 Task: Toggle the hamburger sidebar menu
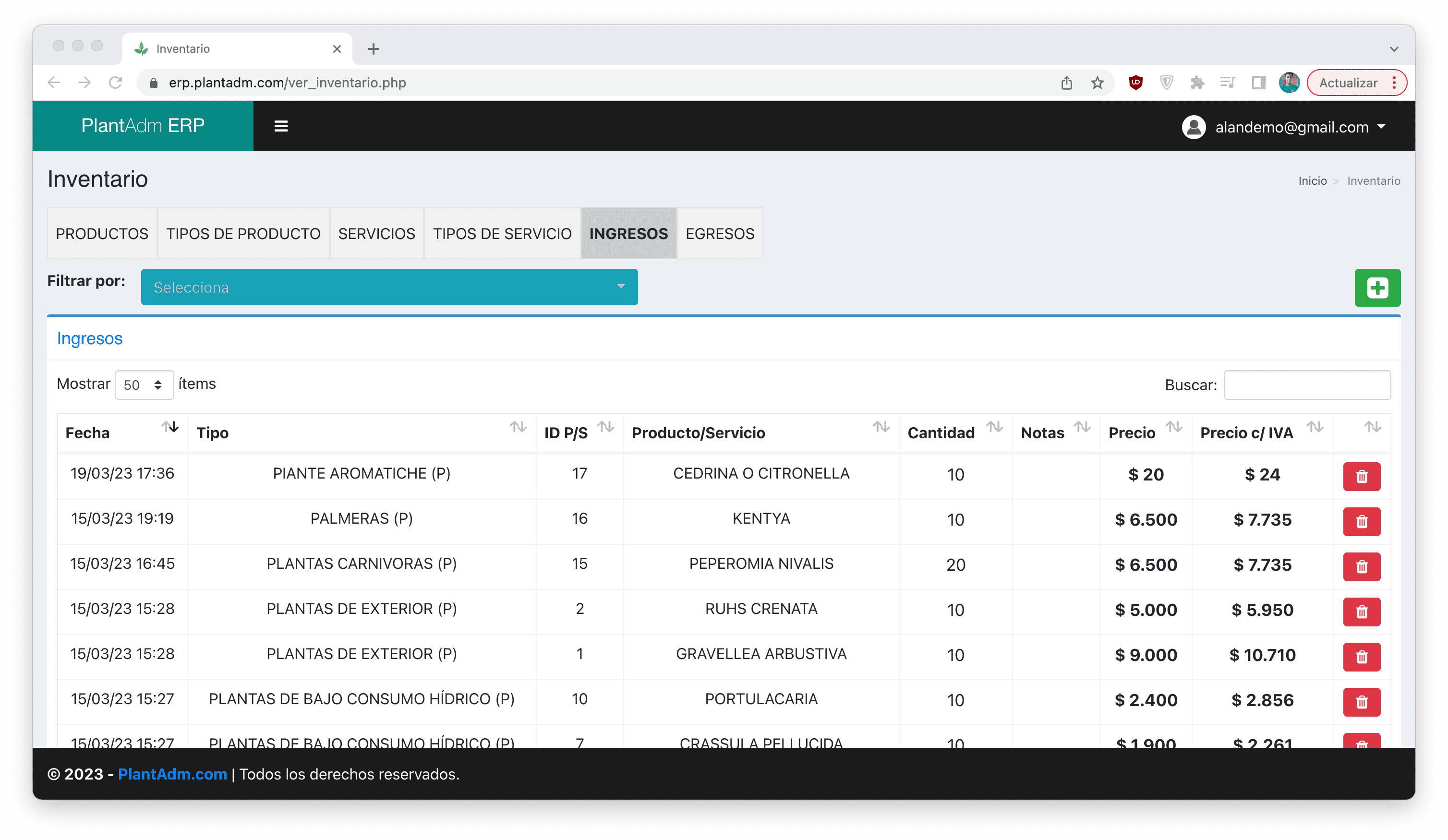(x=281, y=126)
